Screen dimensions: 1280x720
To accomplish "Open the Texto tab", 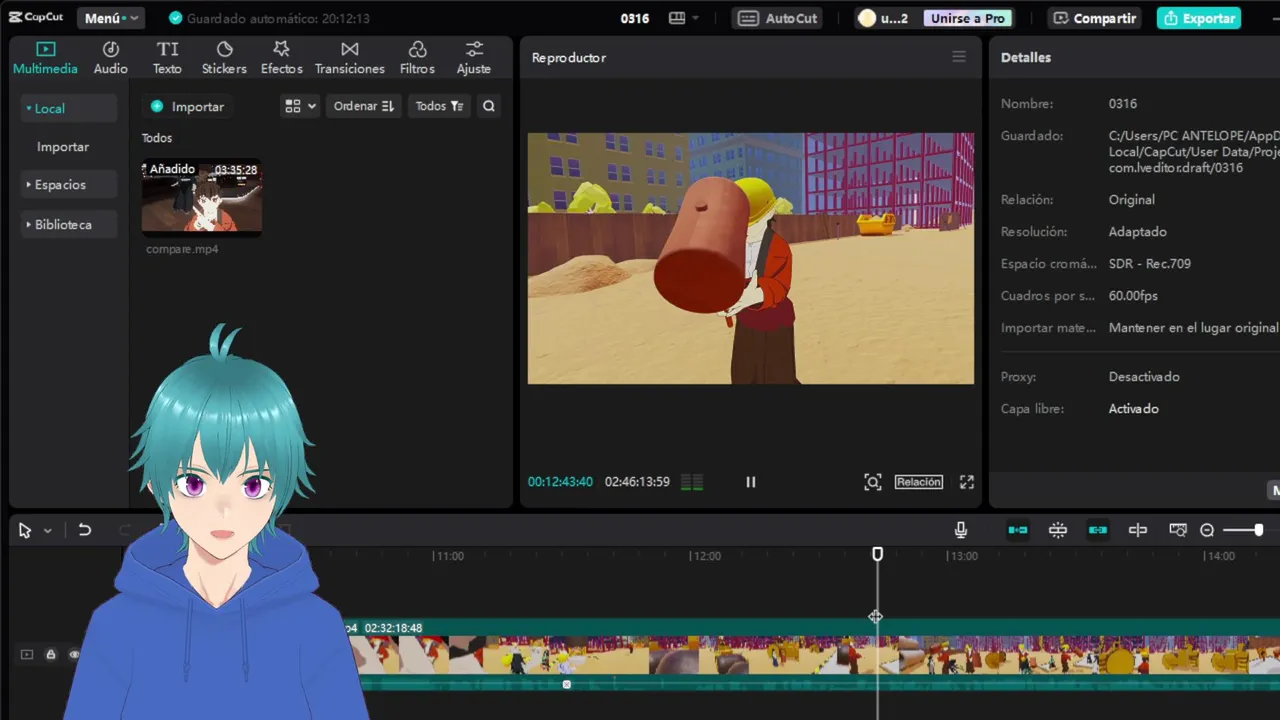I will coord(167,58).
